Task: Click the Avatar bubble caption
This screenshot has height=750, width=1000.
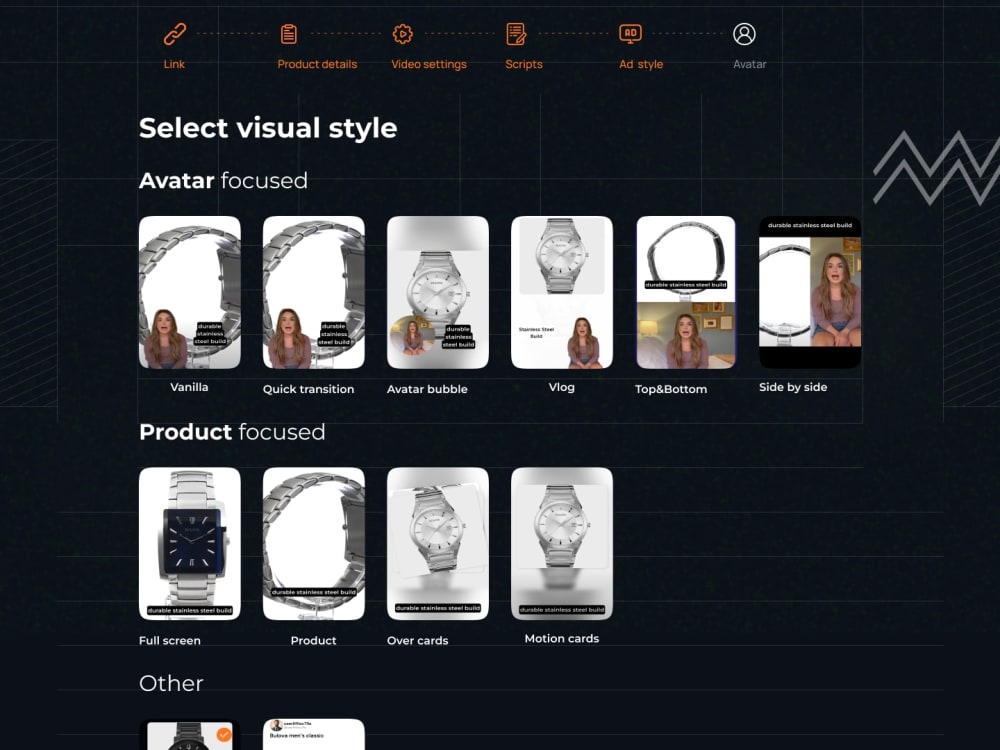Action: 427,389
